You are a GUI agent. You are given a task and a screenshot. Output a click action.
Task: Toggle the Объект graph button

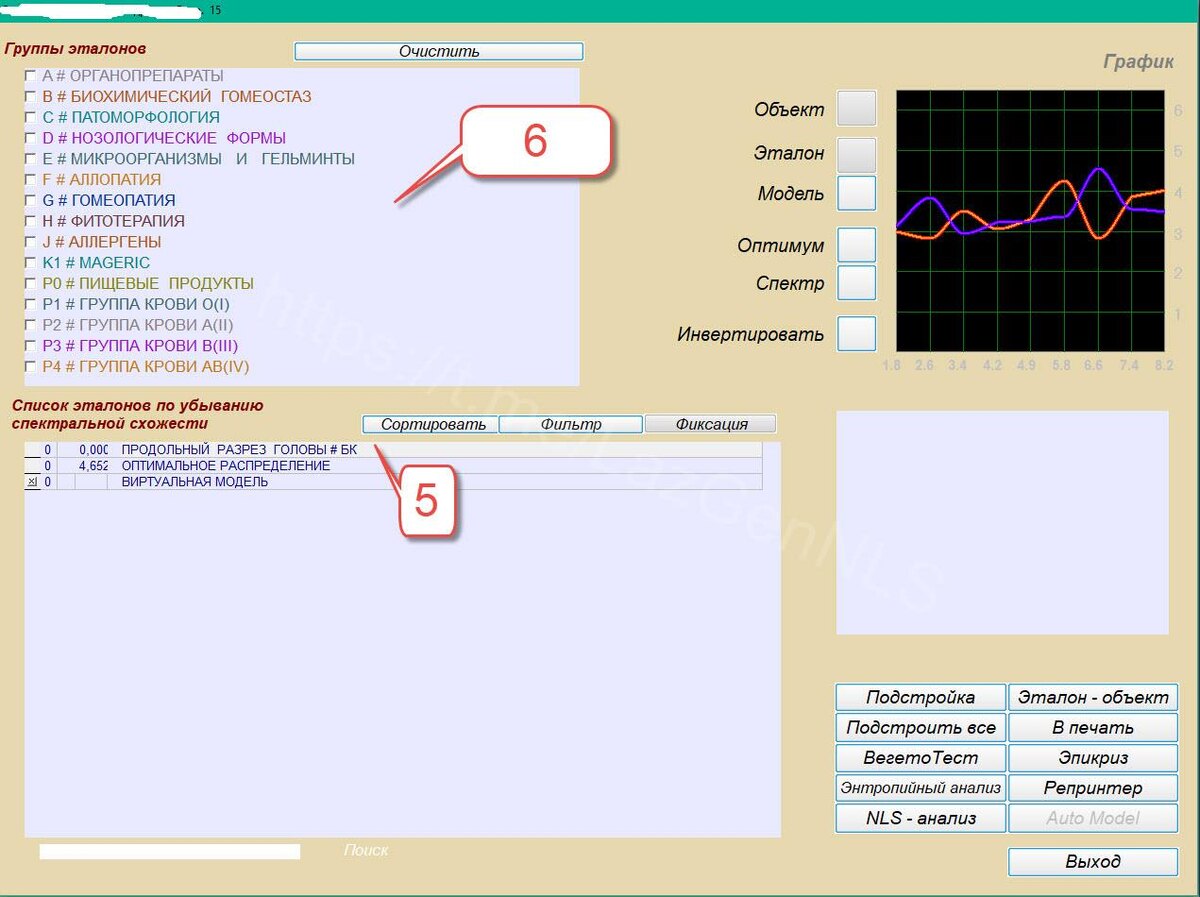[856, 108]
